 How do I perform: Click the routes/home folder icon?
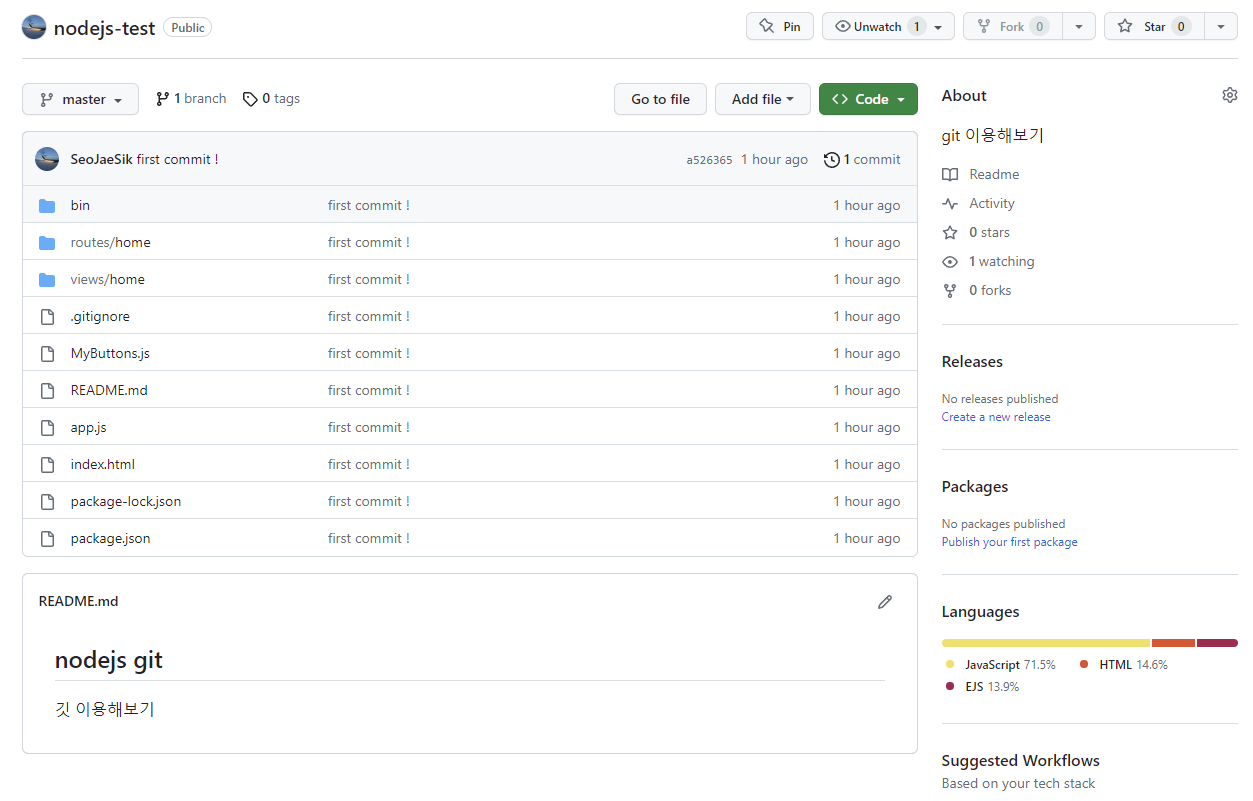click(47, 242)
